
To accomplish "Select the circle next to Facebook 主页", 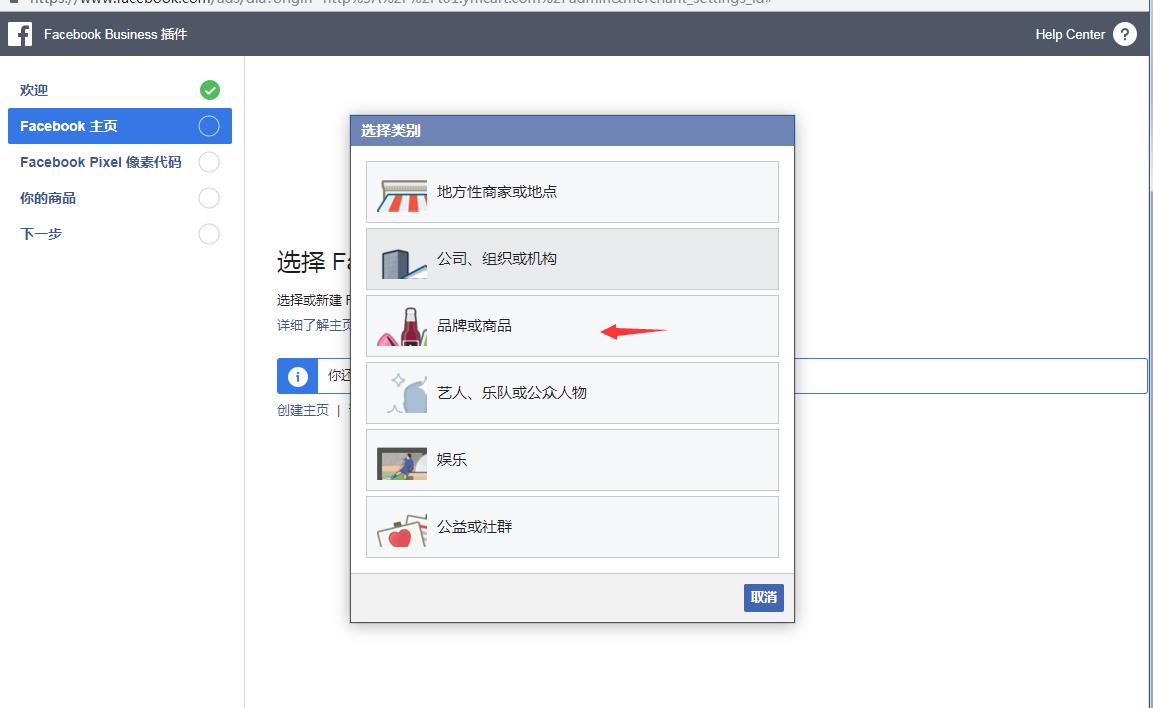I will click(209, 126).
